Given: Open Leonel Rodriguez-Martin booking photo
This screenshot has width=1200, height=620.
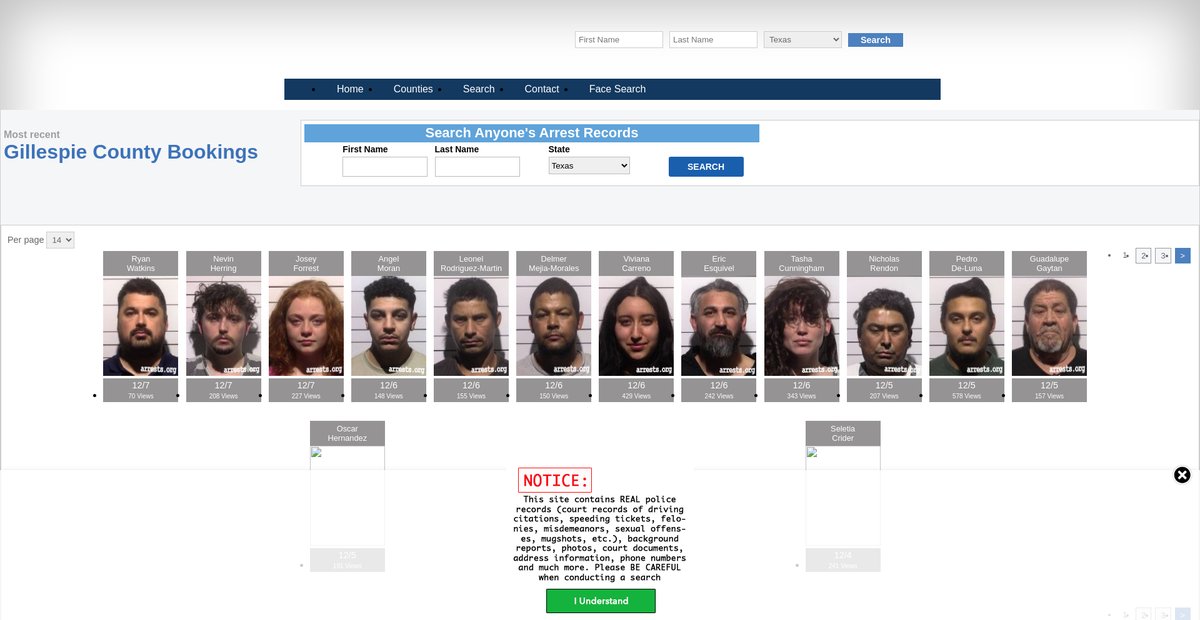Looking at the screenshot, I should click(471, 327).
